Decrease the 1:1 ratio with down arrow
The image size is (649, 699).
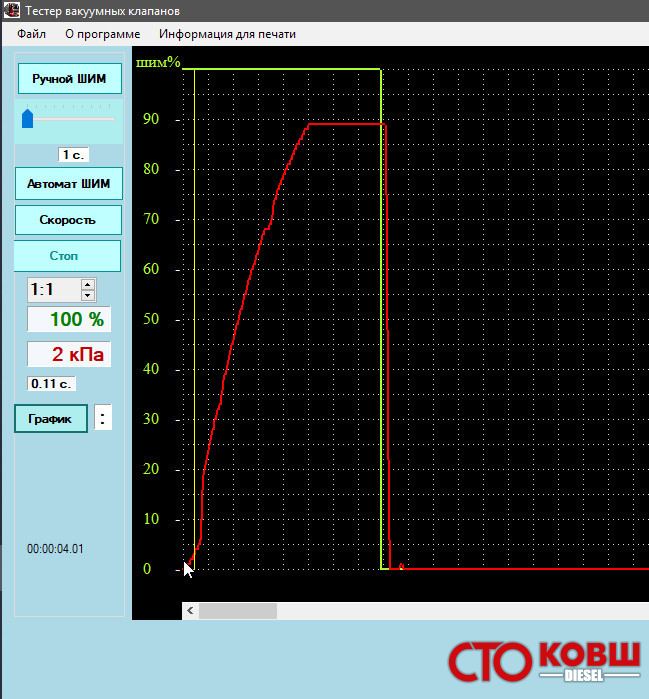point(88,295)
